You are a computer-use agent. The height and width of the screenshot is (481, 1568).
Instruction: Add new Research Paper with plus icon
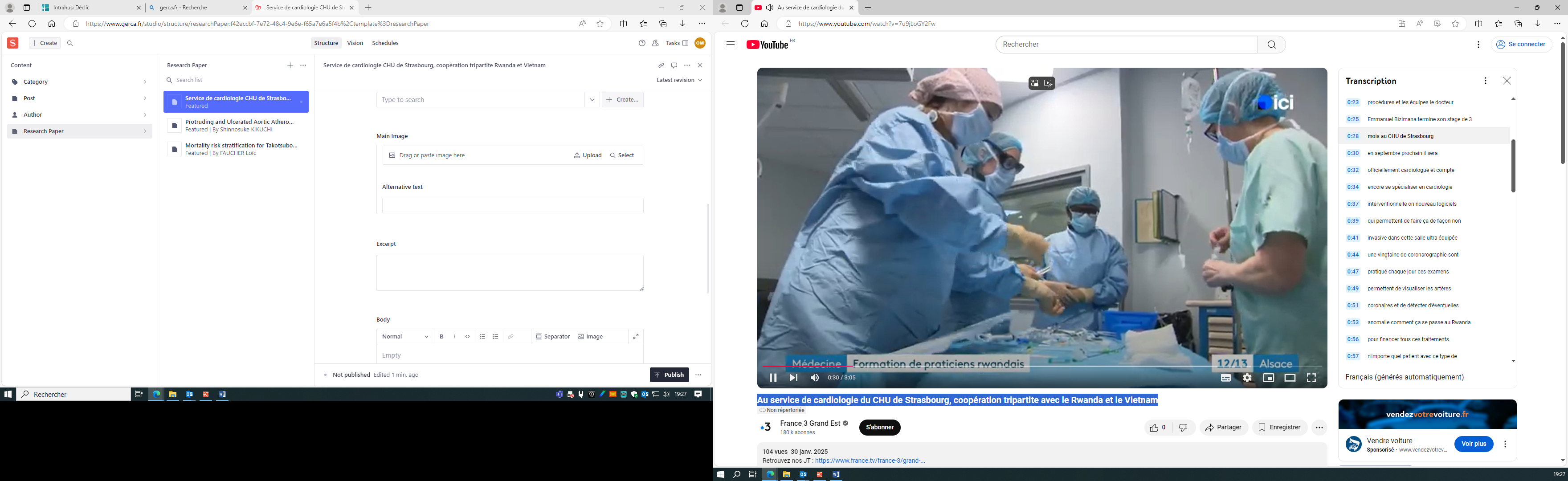[290, 65]
